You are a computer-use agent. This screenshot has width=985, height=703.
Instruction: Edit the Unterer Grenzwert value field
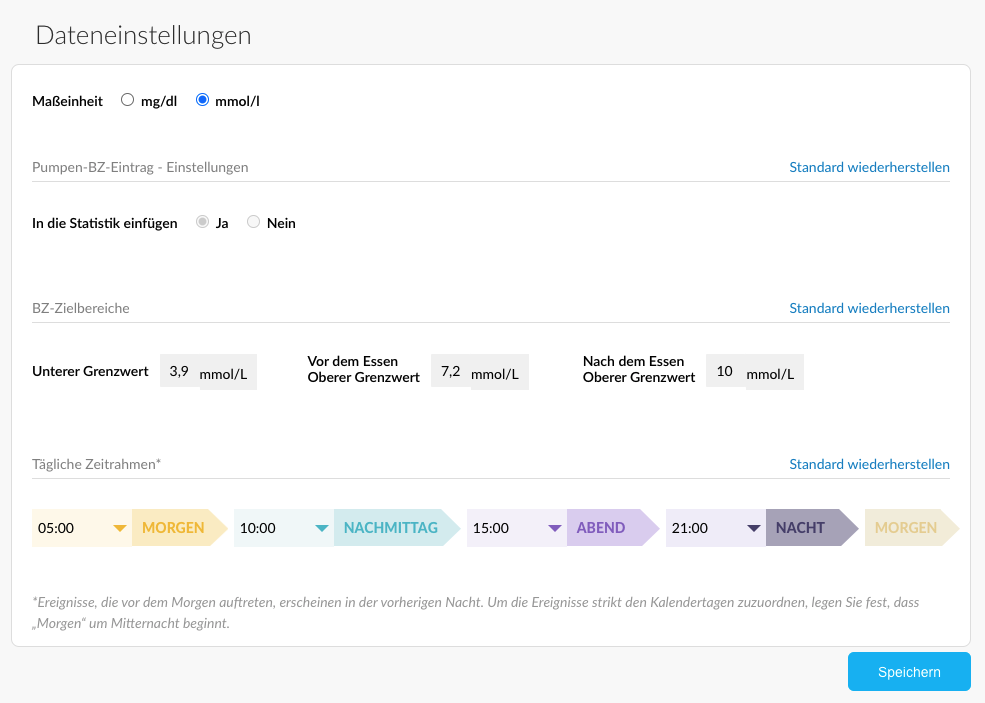click(180, 371)
